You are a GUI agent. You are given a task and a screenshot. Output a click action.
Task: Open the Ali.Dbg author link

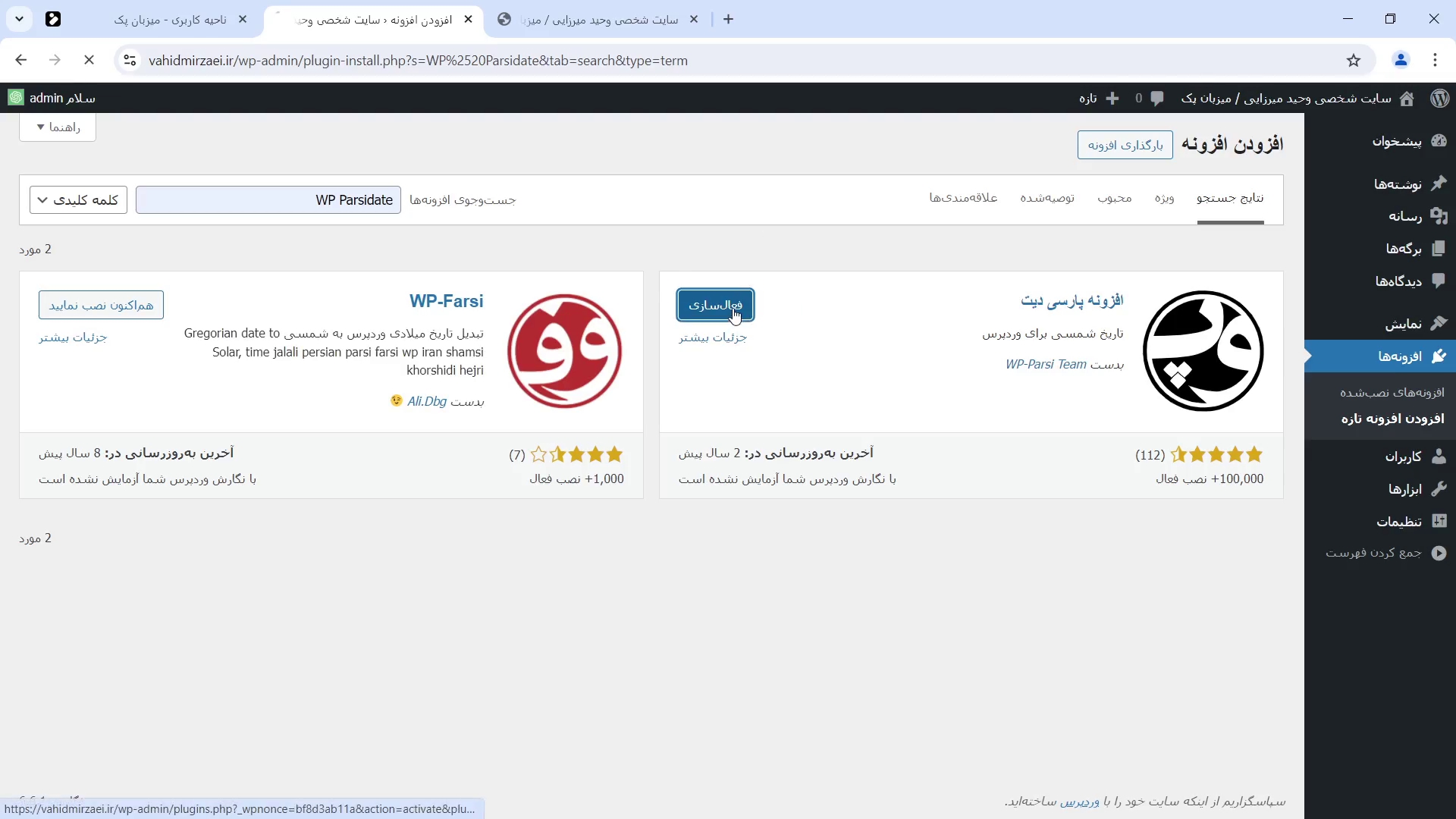(x=427, y=401)
